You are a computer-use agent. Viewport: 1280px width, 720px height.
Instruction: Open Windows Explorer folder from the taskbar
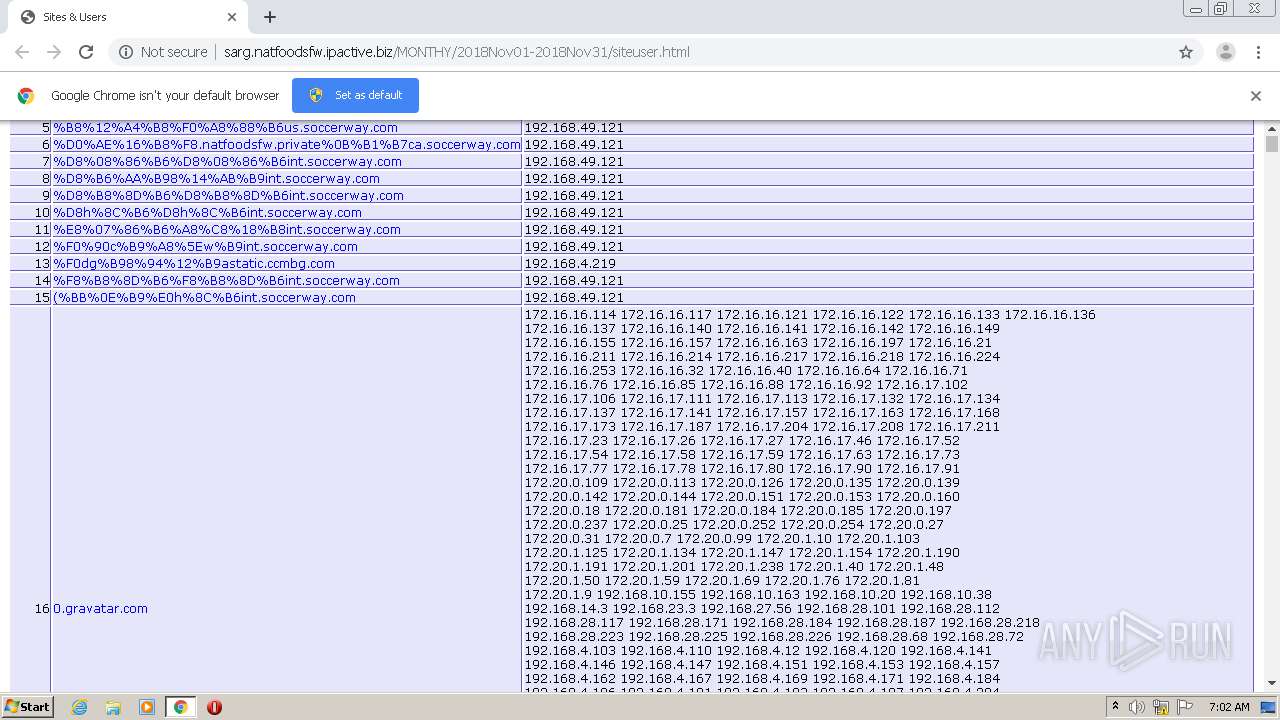[x=113, y=707]
